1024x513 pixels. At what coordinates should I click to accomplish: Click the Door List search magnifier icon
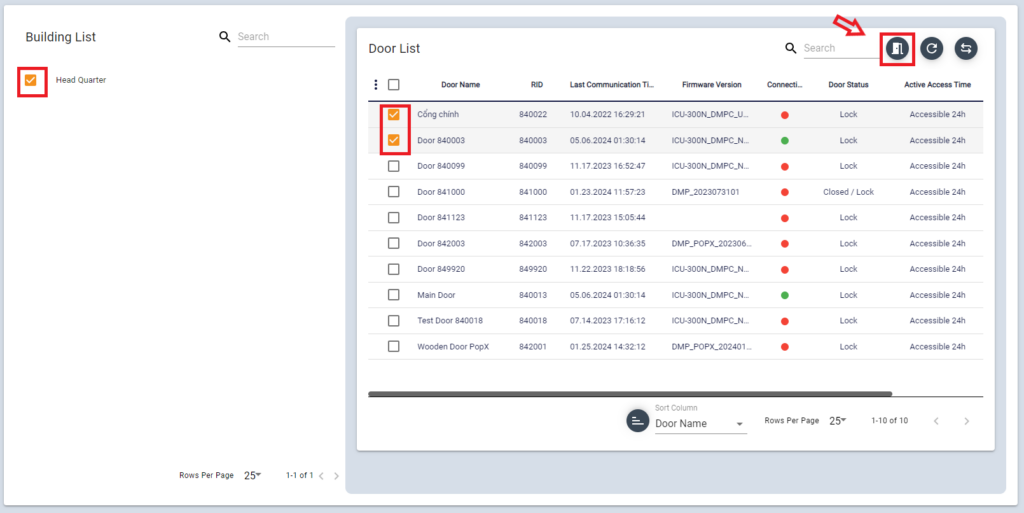click(x=791, y=48)
